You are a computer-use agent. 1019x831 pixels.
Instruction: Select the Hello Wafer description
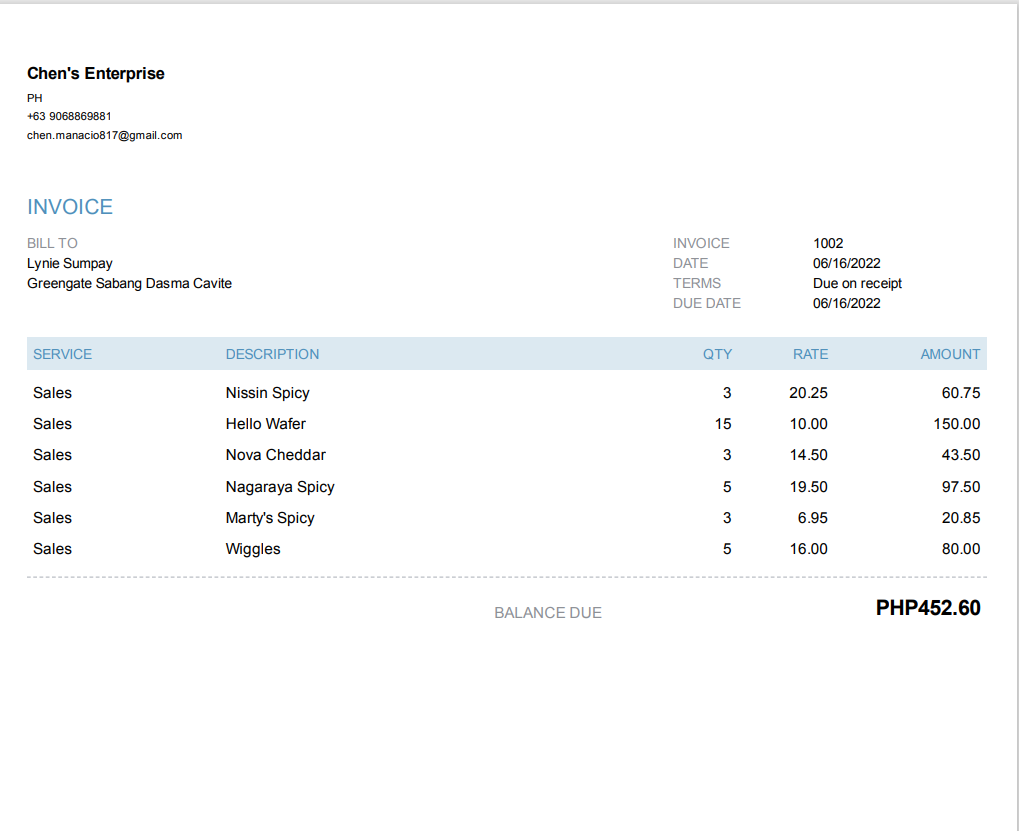click(x=266, y=424)
